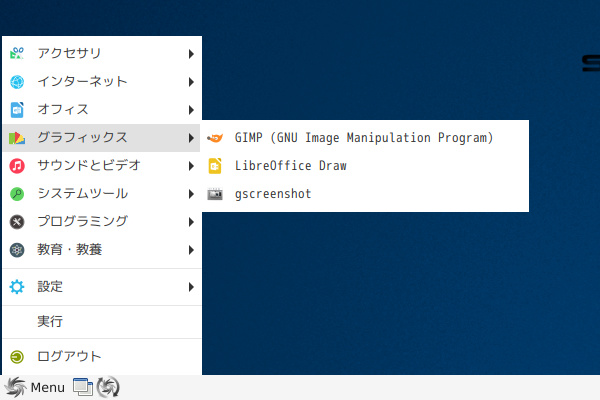
Task: Choose ログアウト from the menu
Action: [x=102, y=357]
